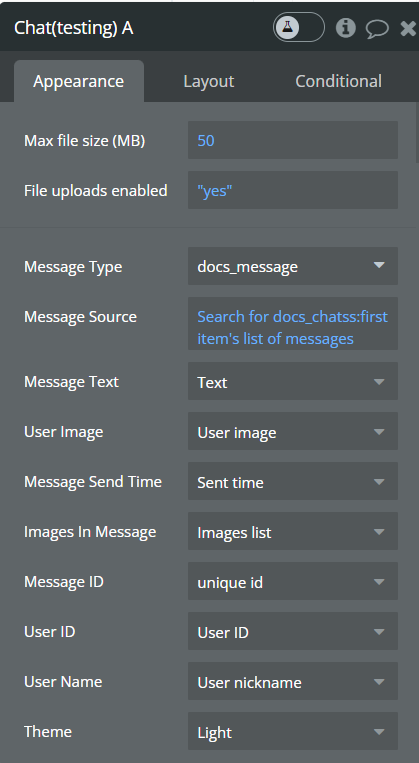Viewport: 419px width, 763px height.
Task: Select the Appearance tab
Action: point(79,81)
